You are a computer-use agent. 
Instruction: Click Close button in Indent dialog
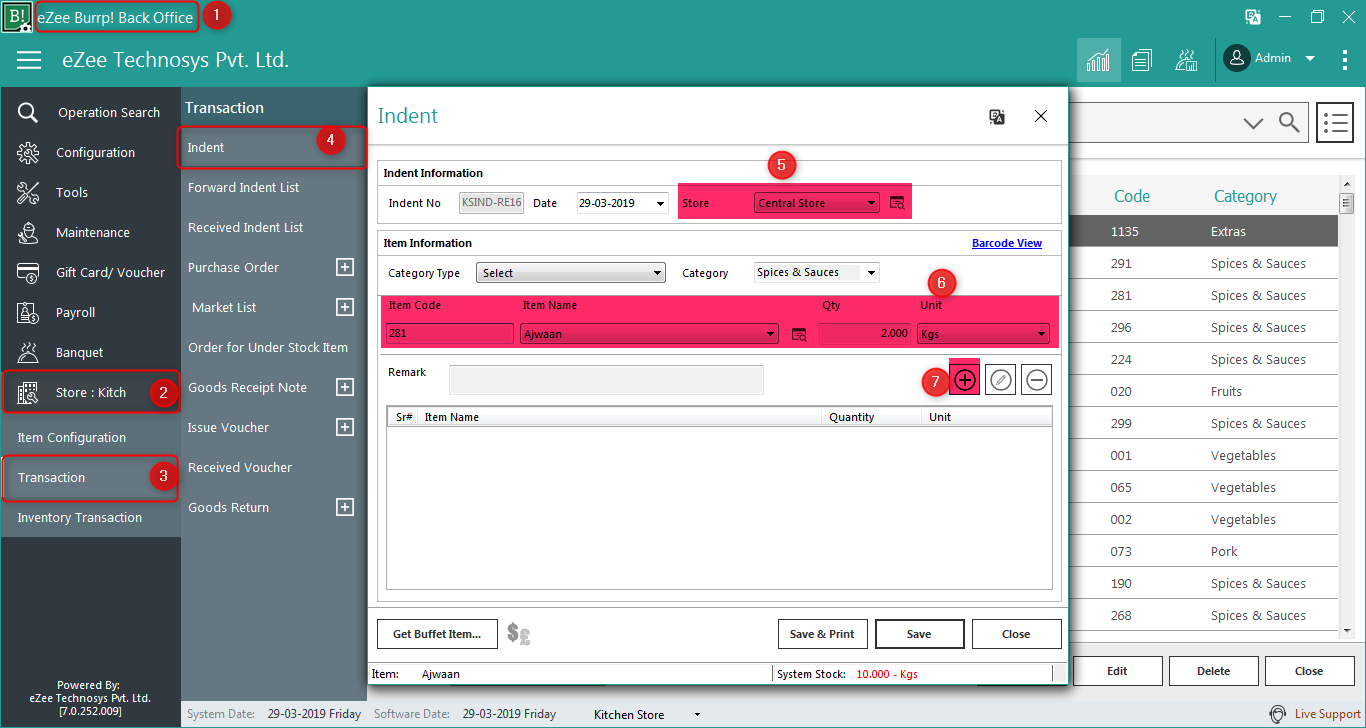click(1016, 634)
